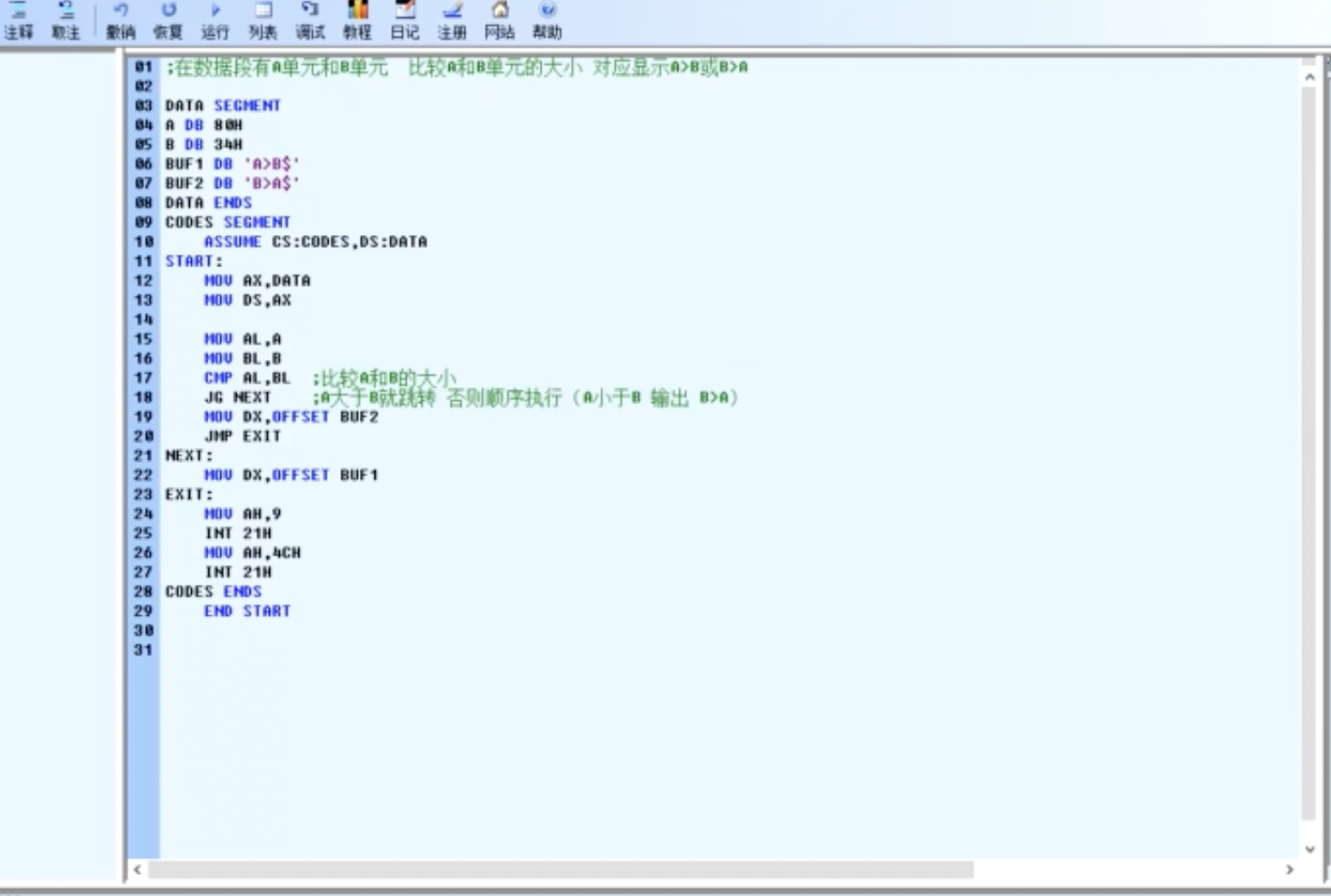This screenshot has width=1331, height=896.
Task: Click the 'DATA SEGMENT' code line
Action: click(x=223, y=106)
